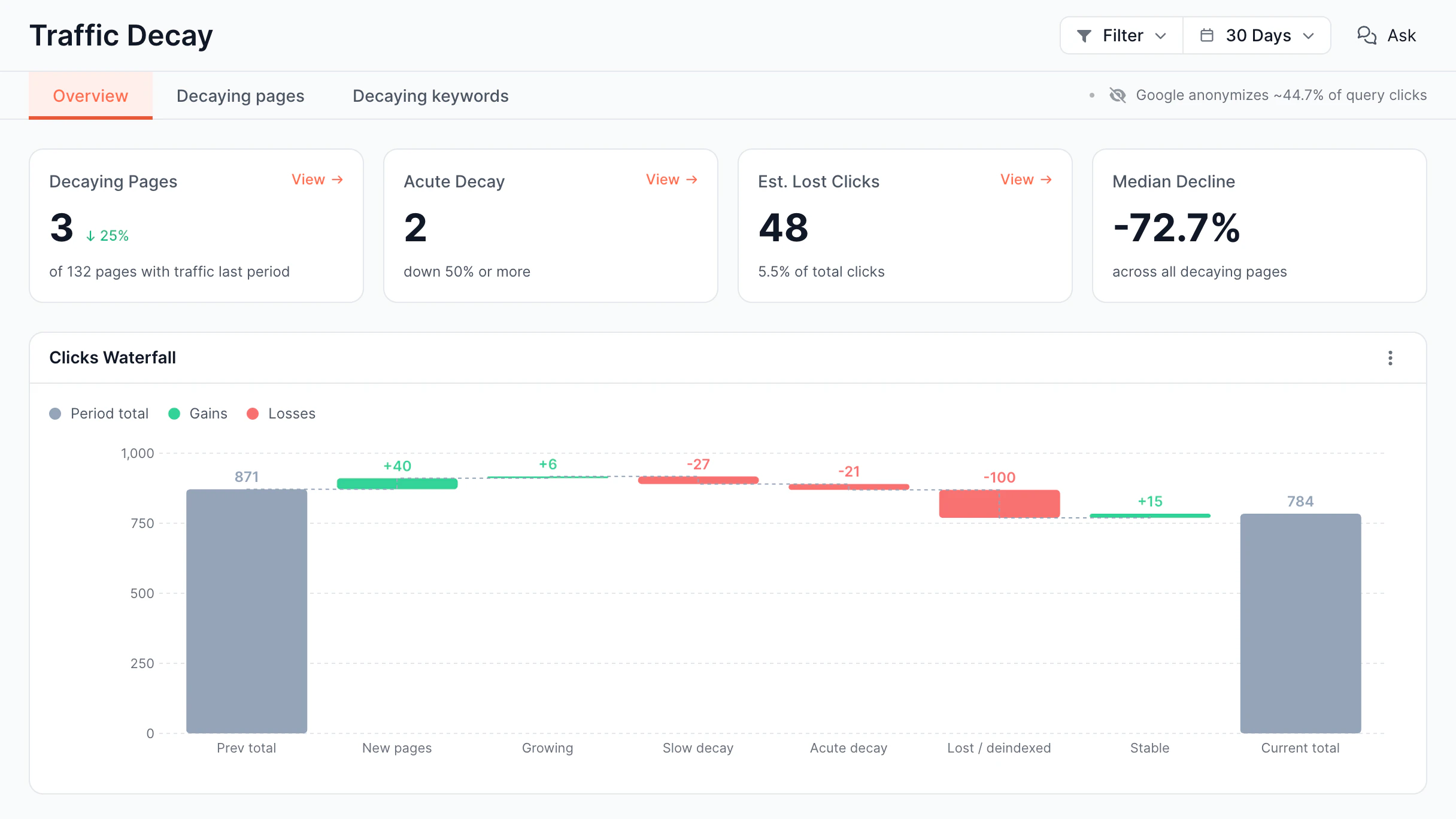This screenshot has height=819, width=1456.
Task: Click the chevron beside Filter
Action: pos(1160,36)
